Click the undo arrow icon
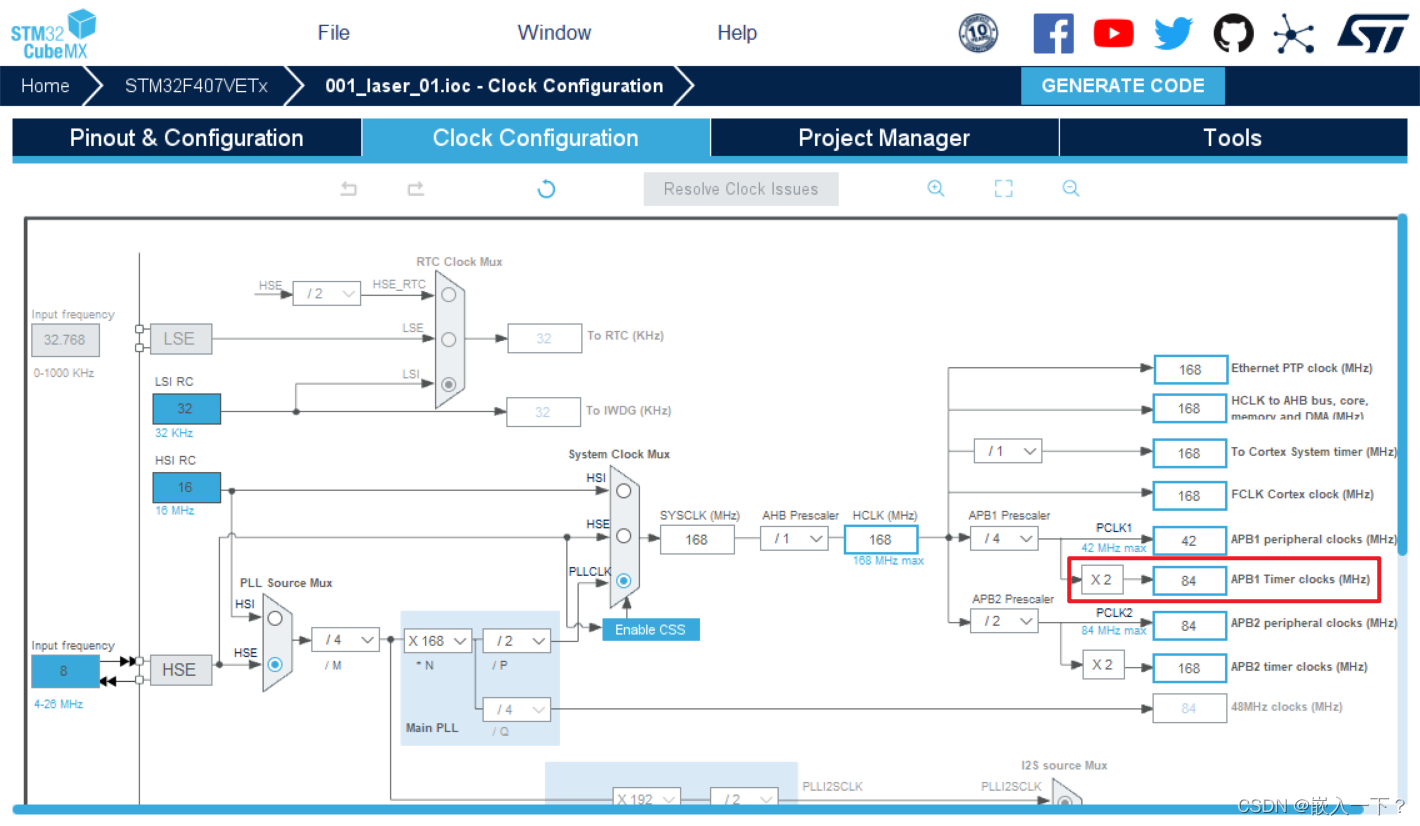This screenshot has height=826, width=1420. point(349,188)
